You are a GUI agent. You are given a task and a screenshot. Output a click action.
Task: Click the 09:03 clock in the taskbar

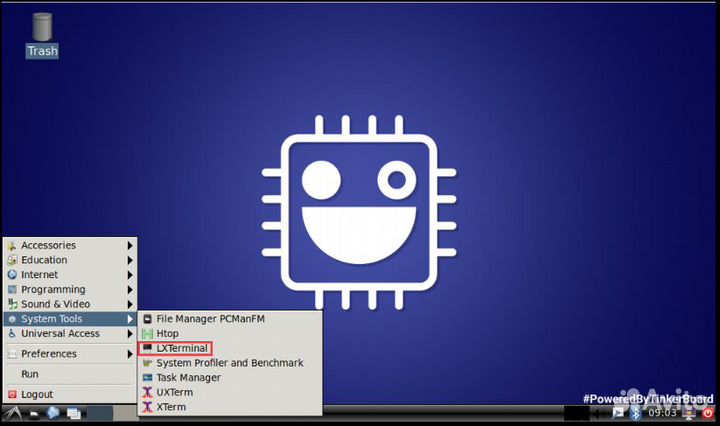662,413
